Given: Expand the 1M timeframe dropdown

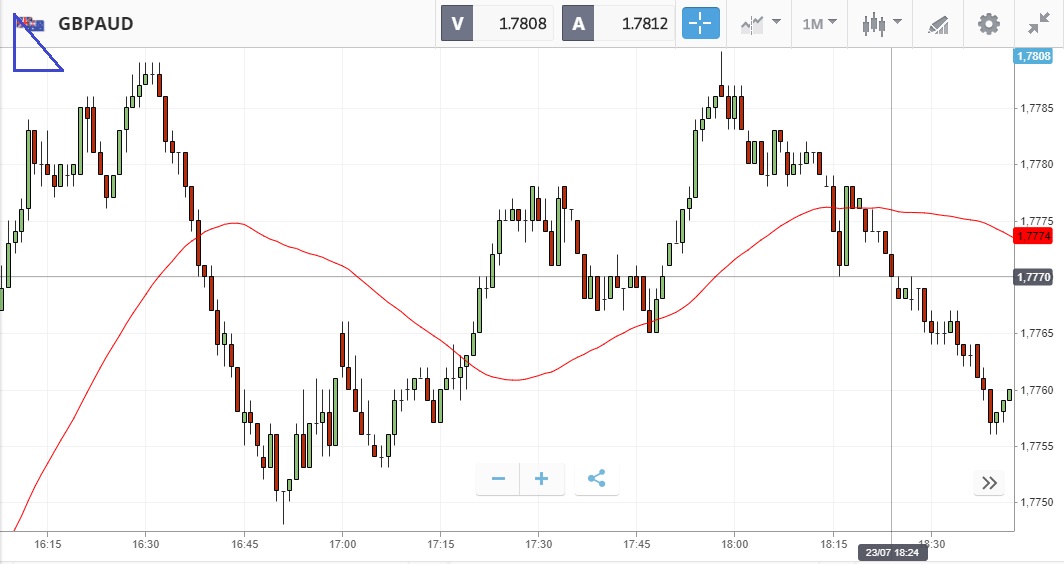Looking at the screenshot, I should [818, 23].
